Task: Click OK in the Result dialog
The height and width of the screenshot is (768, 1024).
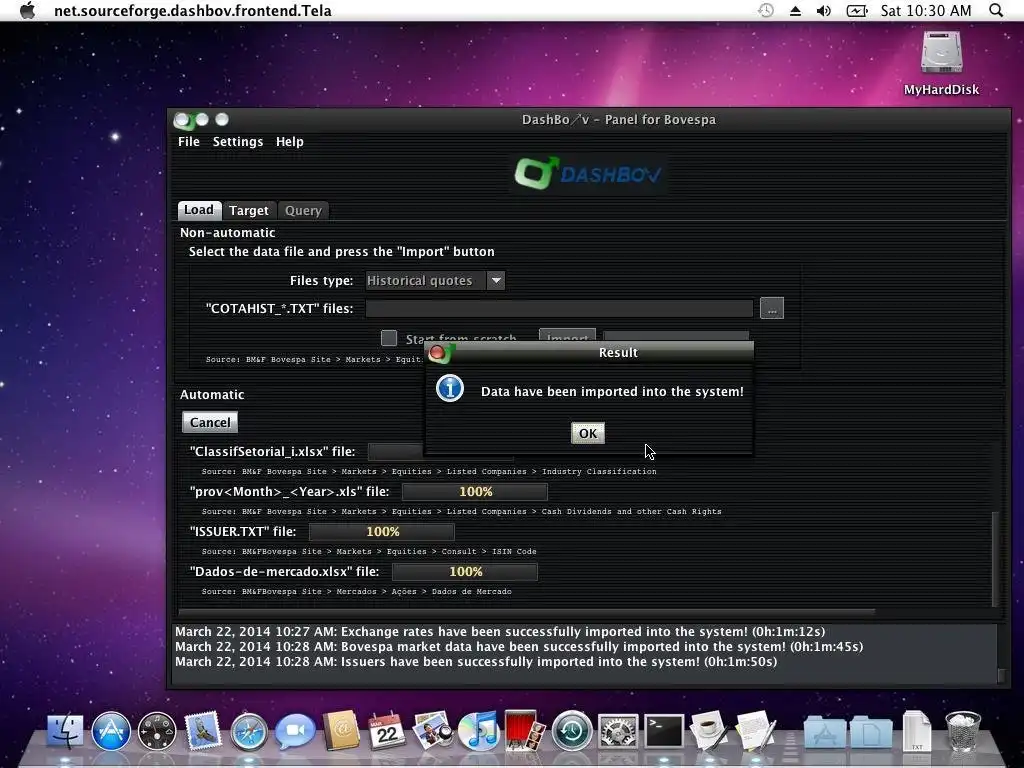Action: click(x=588, y=433)
